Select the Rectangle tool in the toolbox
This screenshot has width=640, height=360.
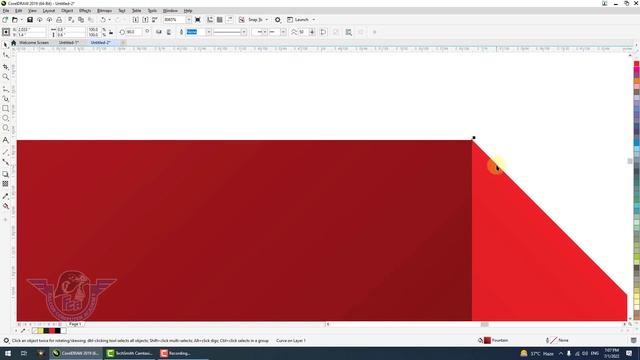coord(6,109)
